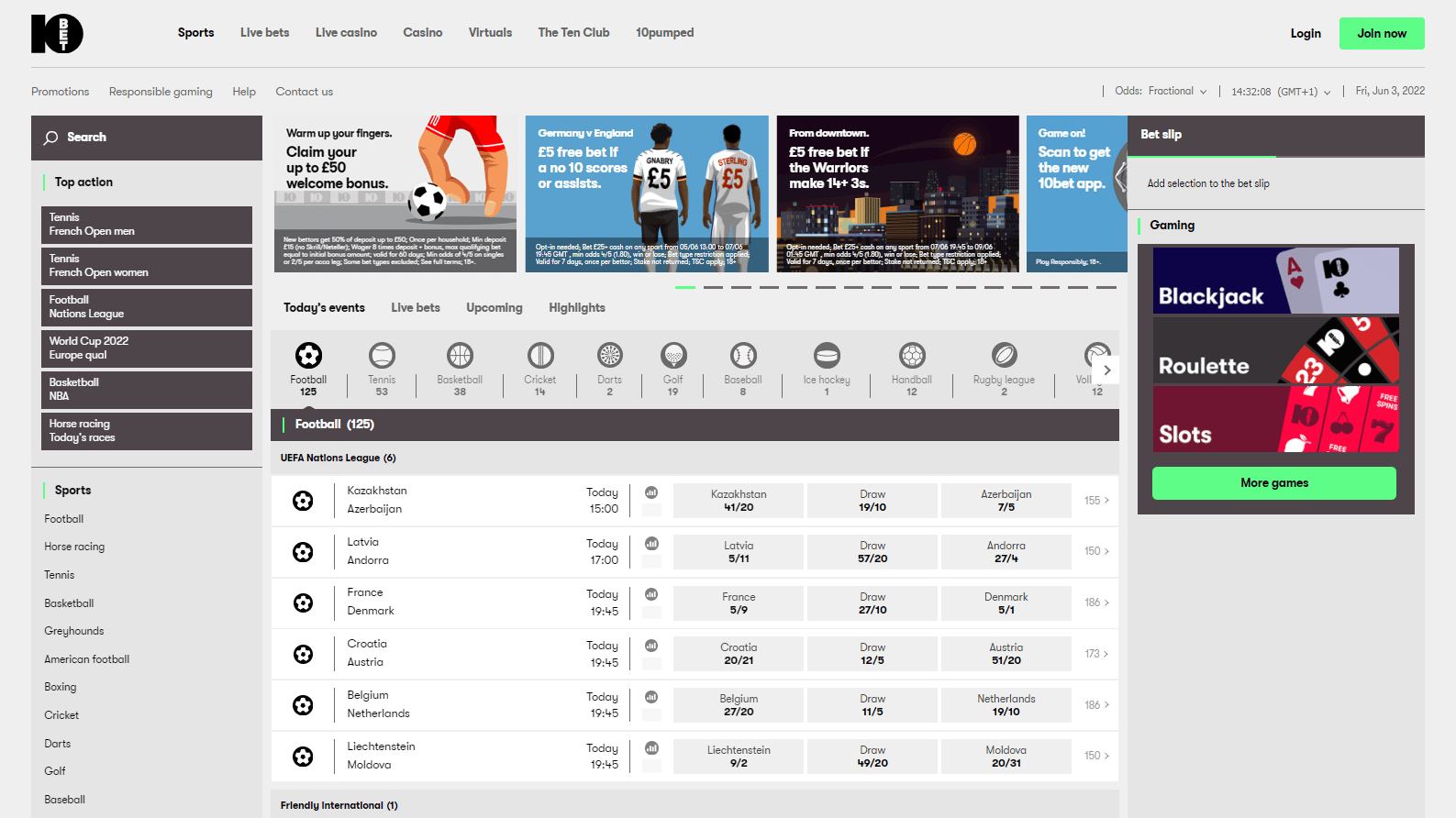This screenshot has width=1456, height=818.
Task: Bet on Netherlands at 19/10
Action: pos(1006,705)
